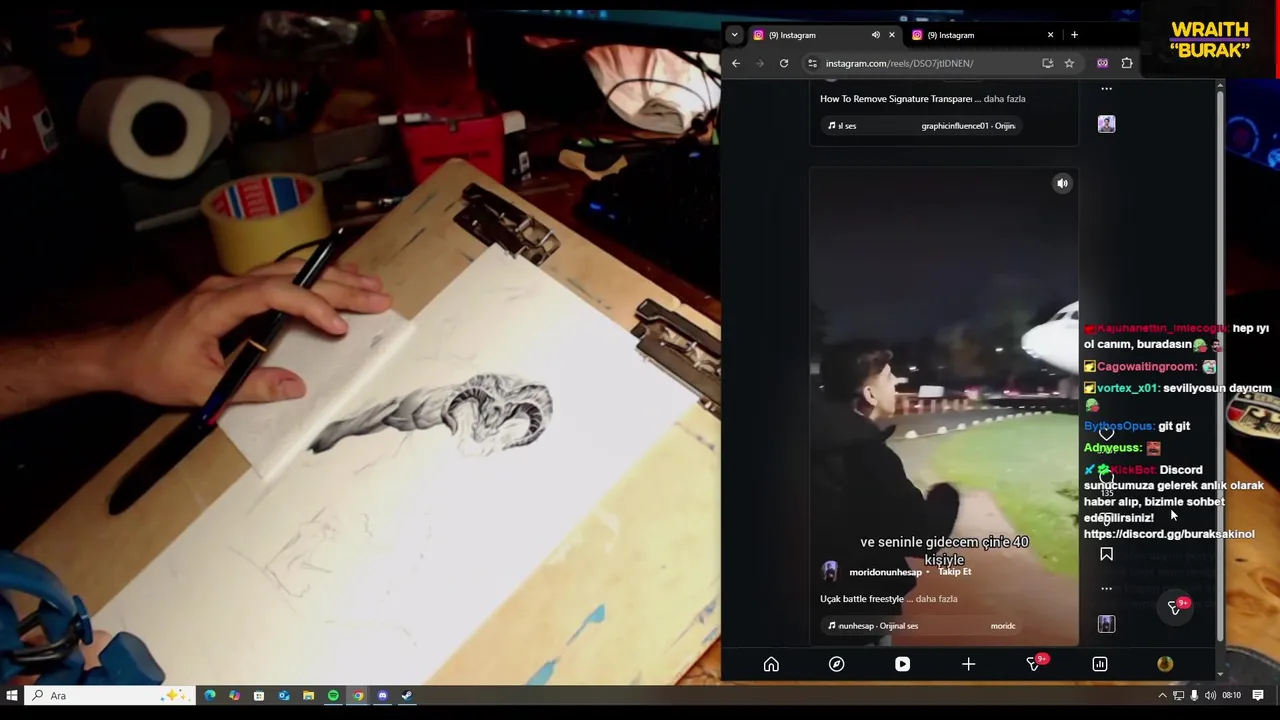Viewport: 1280px width, 720px height.
Task: Open messages icon in bottom navigation bar
Action: (1034, 664)
